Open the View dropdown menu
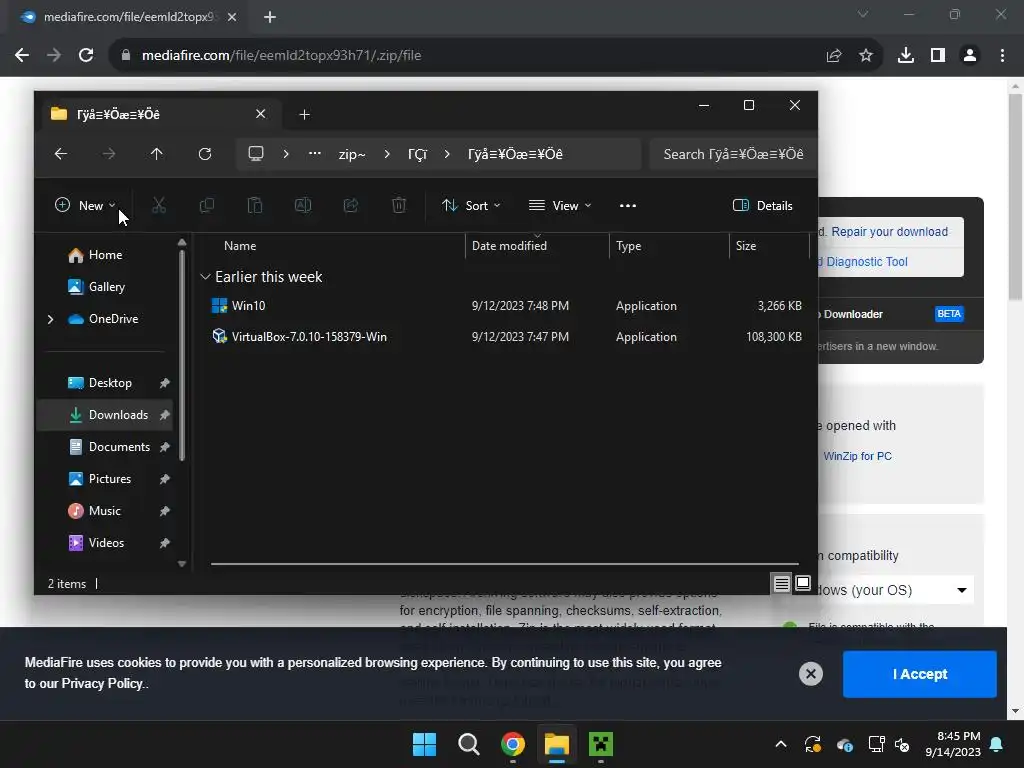The width and height of the screenshot is (1024, 768). (x=560, y=206)
